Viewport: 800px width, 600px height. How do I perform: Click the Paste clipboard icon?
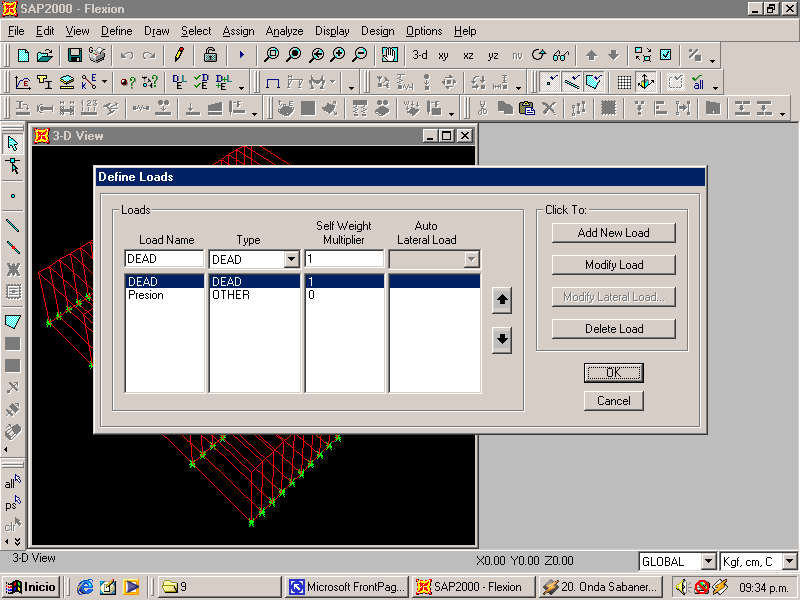[x=527, y=108]
